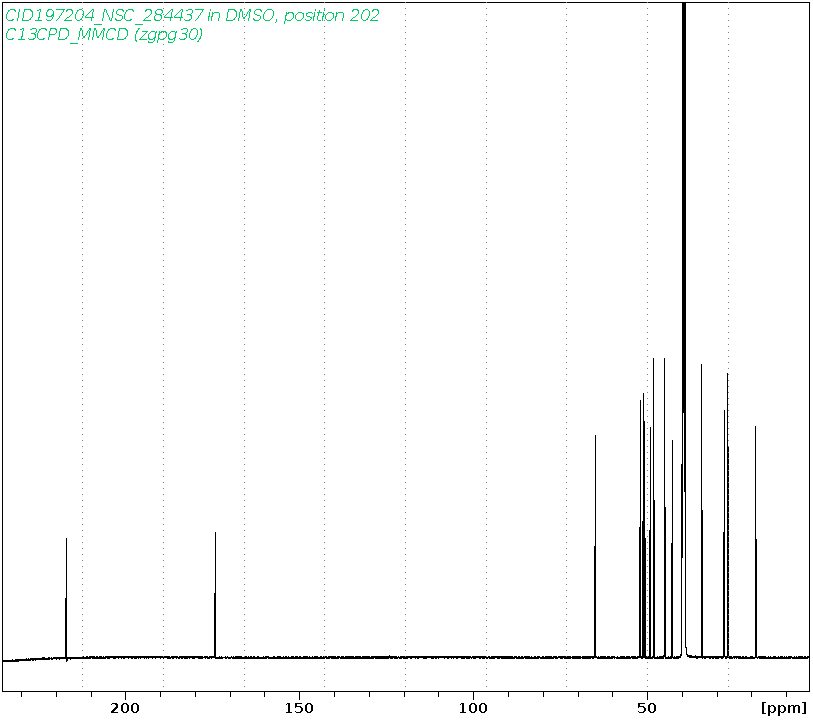Click the 200 ppm axis label

(125, 708)
